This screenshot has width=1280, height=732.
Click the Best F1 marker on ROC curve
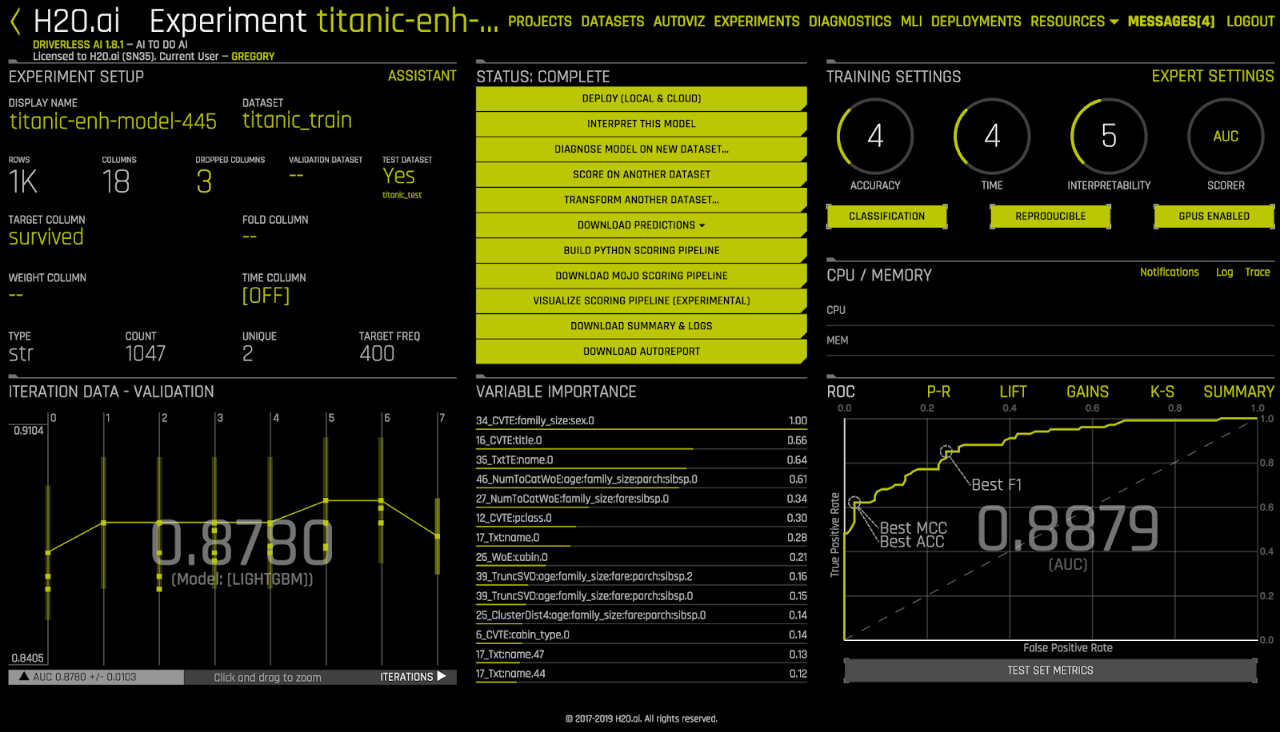pyautogui.click(x=946, y=453)
